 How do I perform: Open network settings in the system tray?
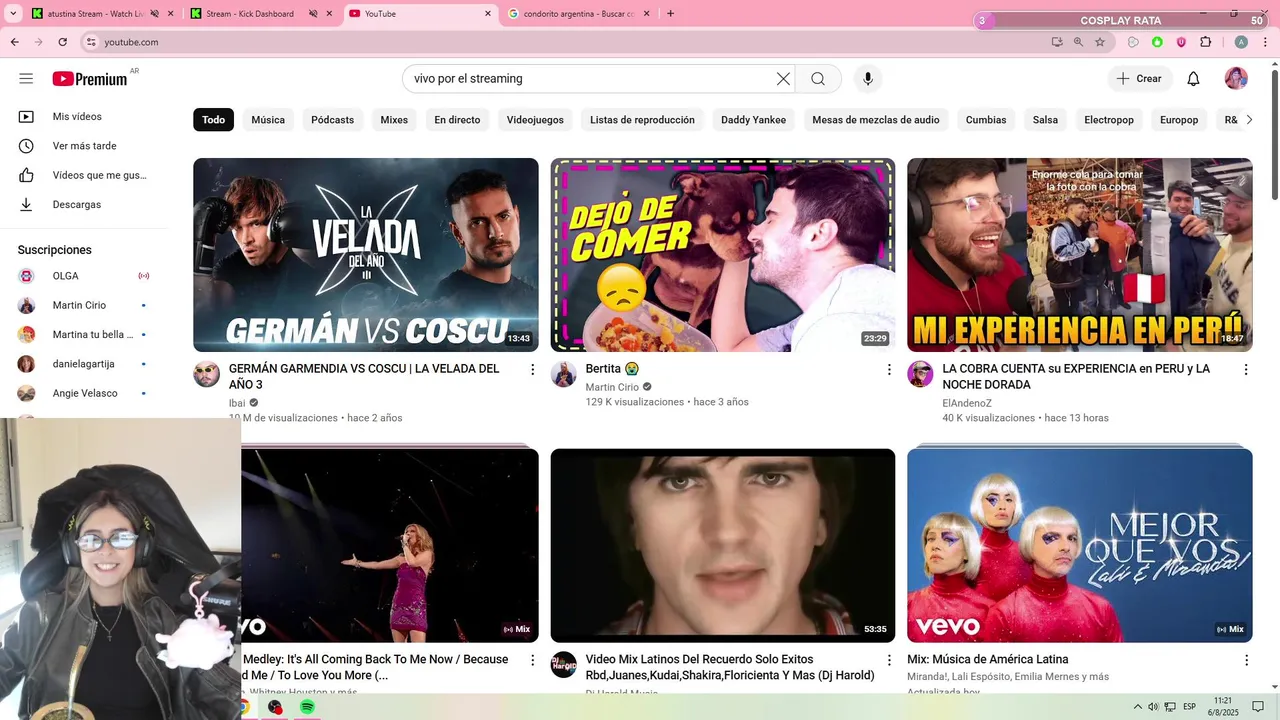1170,707
